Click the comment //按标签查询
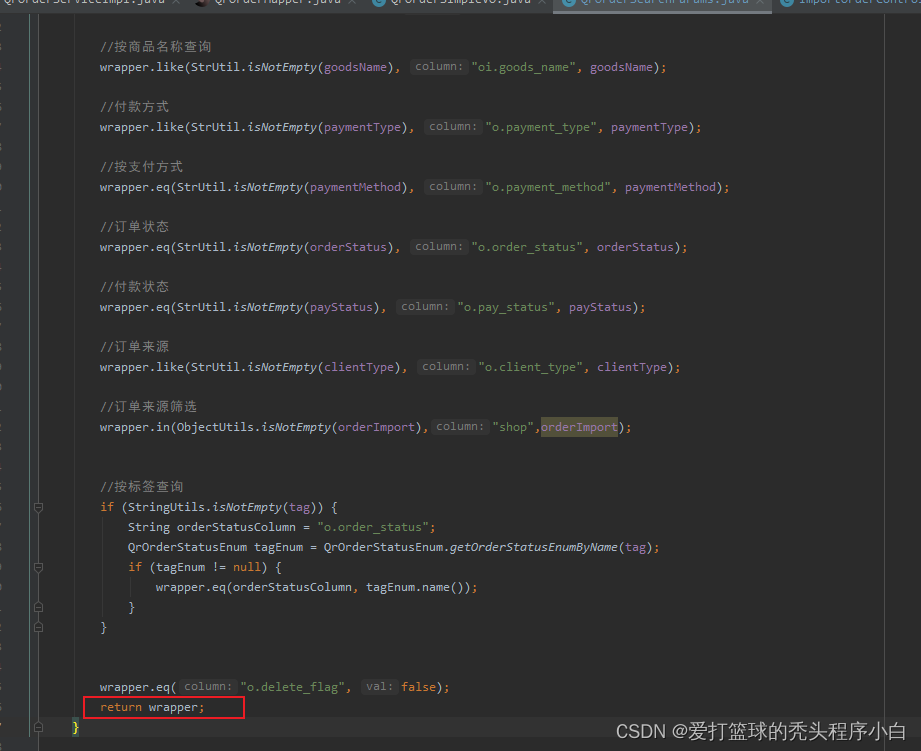Image resolution: width=921 pixels, height=751 pixels. point(142,487)
